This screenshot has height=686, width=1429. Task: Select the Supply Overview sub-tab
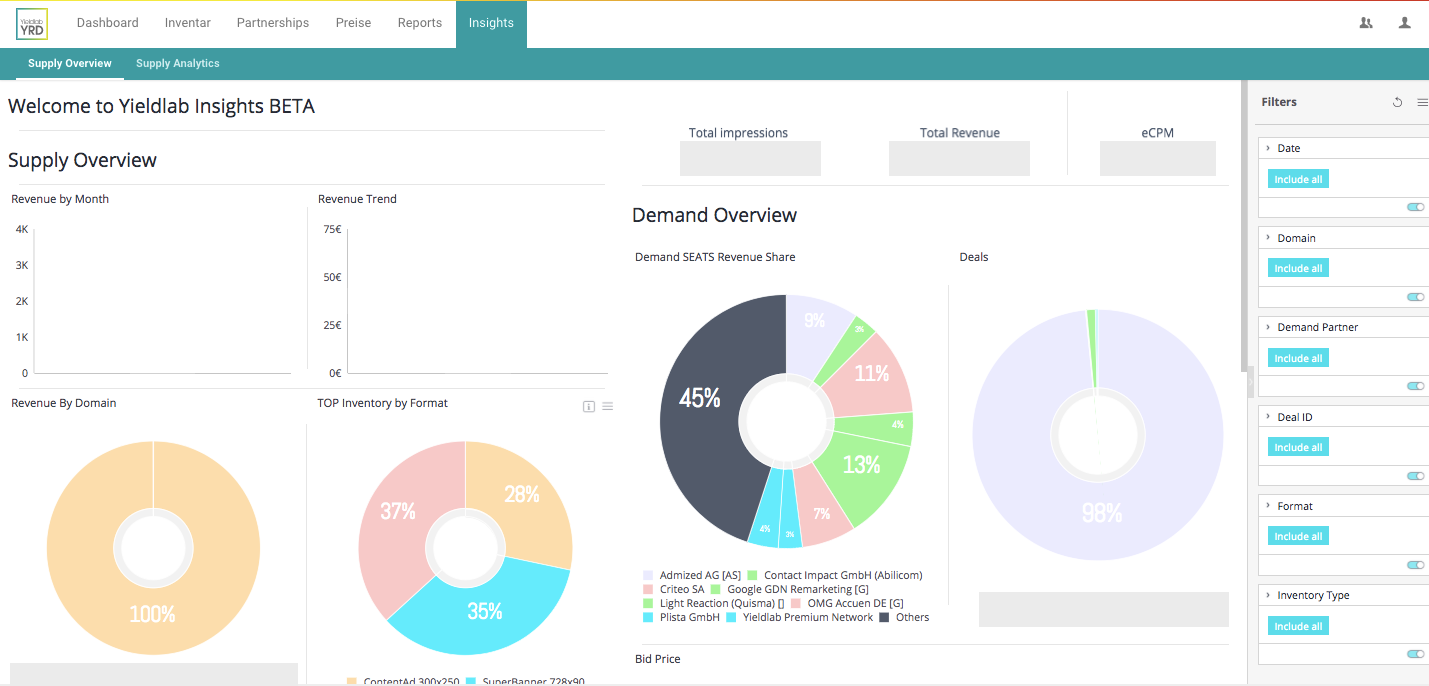tap(70, 63)
